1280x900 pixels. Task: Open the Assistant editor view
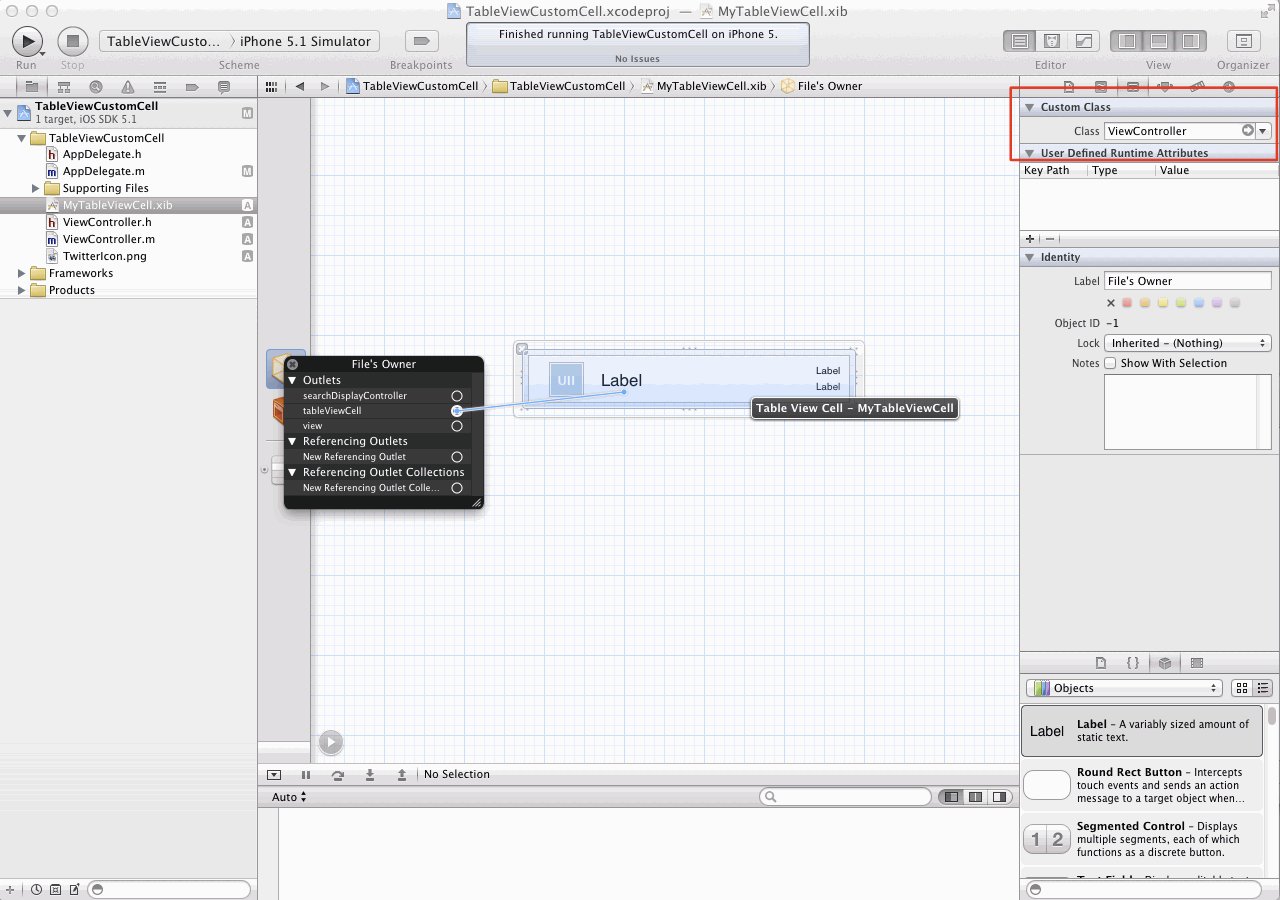point(1051,41)
